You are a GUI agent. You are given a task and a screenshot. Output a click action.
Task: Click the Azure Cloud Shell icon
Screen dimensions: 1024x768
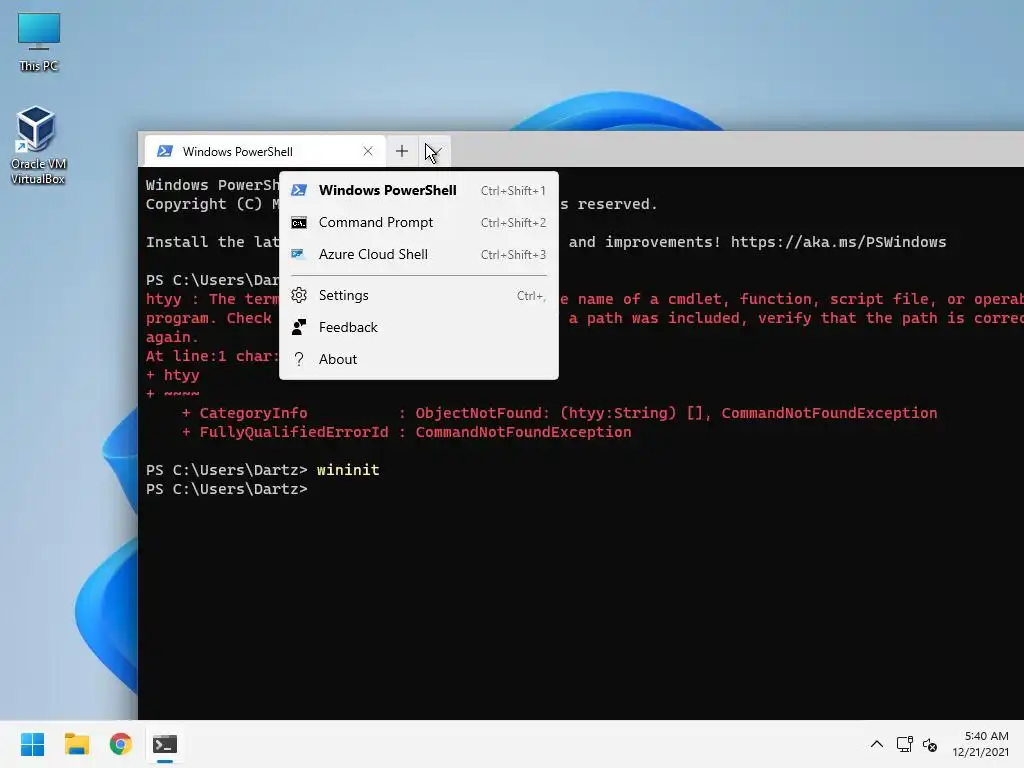298,254
